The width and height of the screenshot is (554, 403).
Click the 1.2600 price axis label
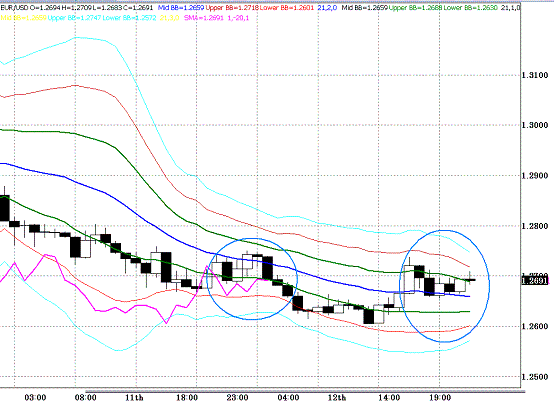click(535, 326)
